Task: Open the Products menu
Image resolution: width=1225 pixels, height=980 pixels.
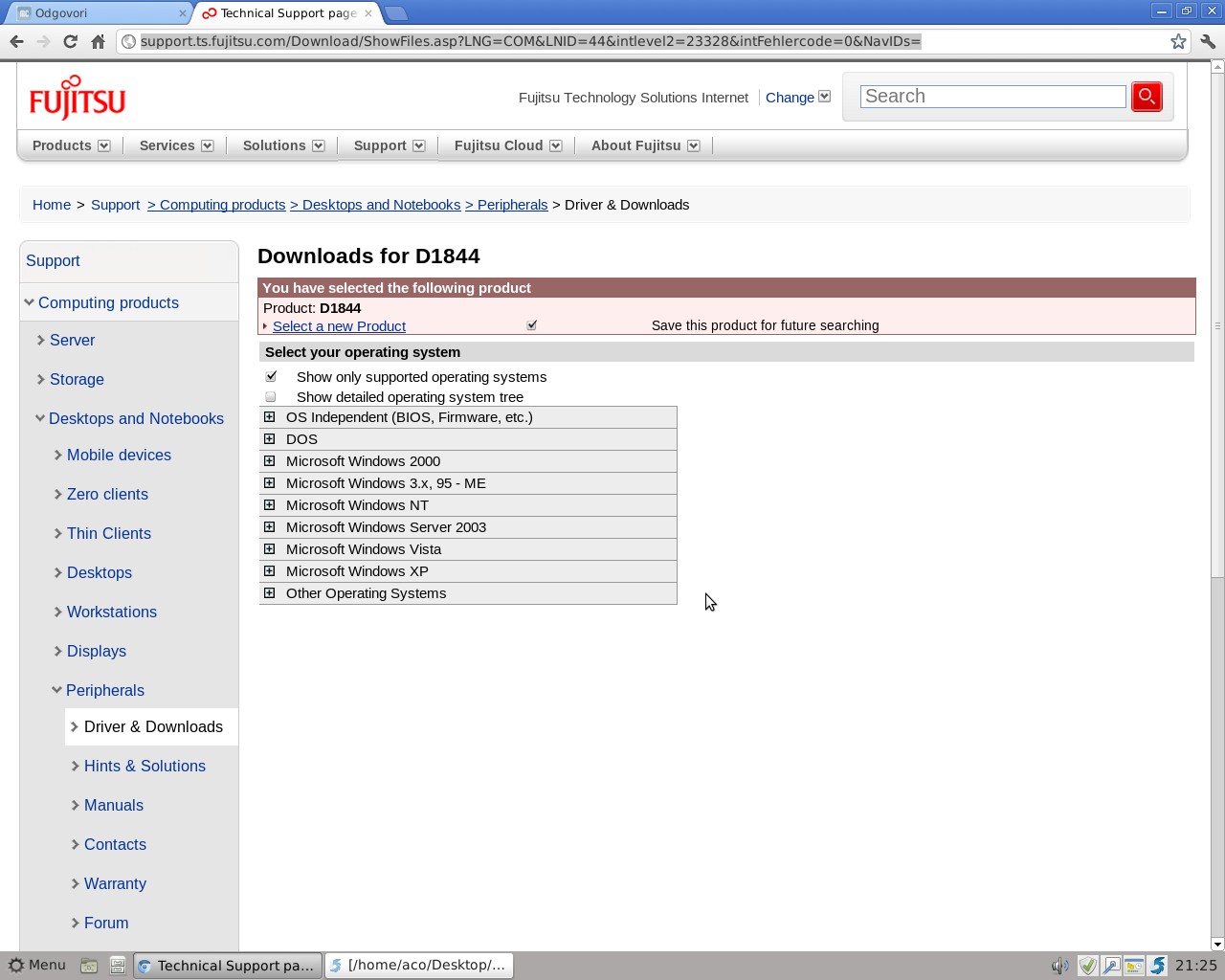Action: pyautogui.click(x=72, y=145)
